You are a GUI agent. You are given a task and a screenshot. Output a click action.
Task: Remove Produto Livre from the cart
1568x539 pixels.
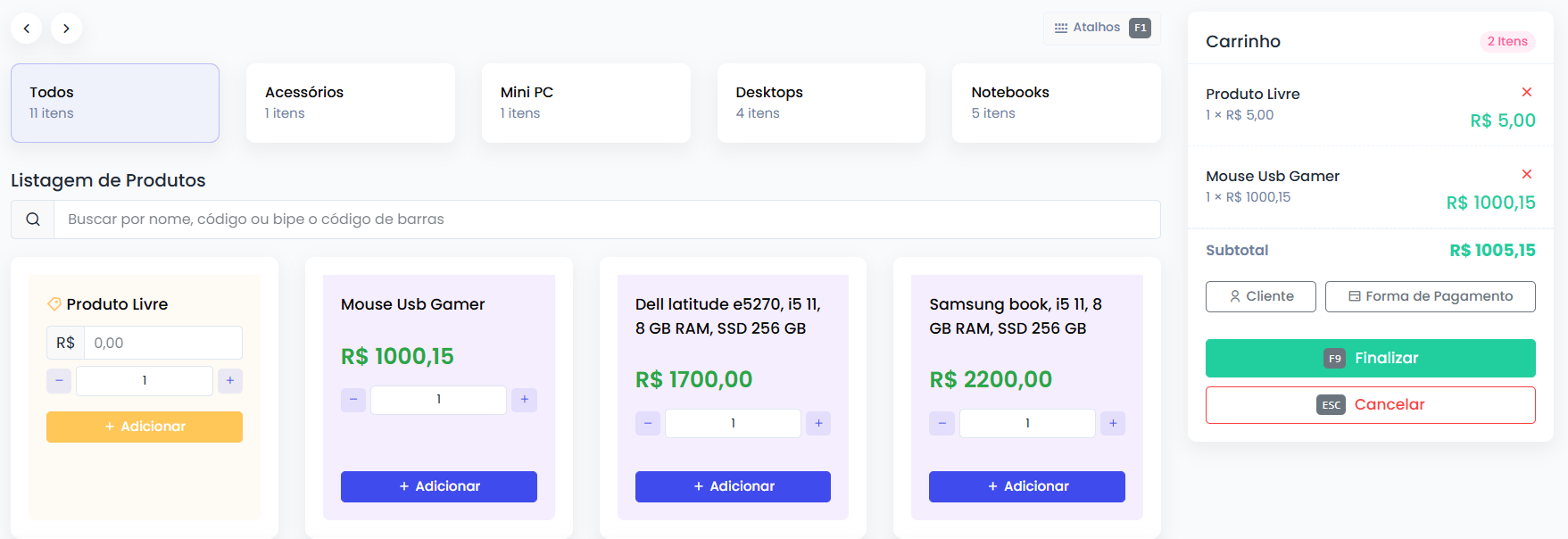coord(1527,92)
